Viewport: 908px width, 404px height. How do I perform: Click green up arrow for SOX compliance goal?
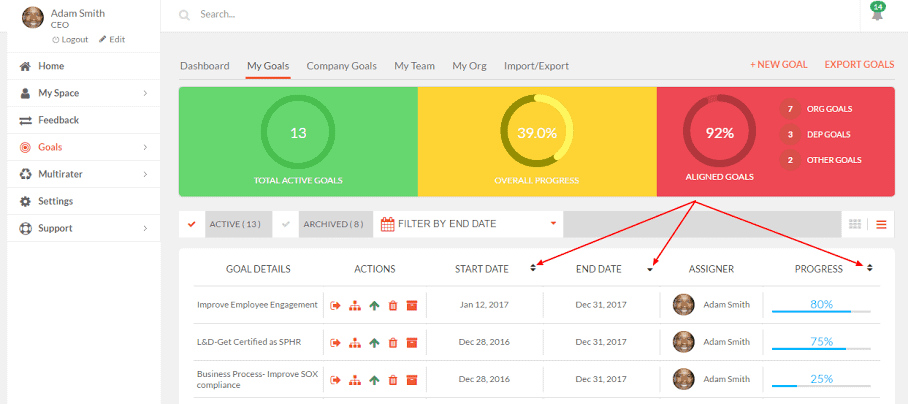[374, 380]
